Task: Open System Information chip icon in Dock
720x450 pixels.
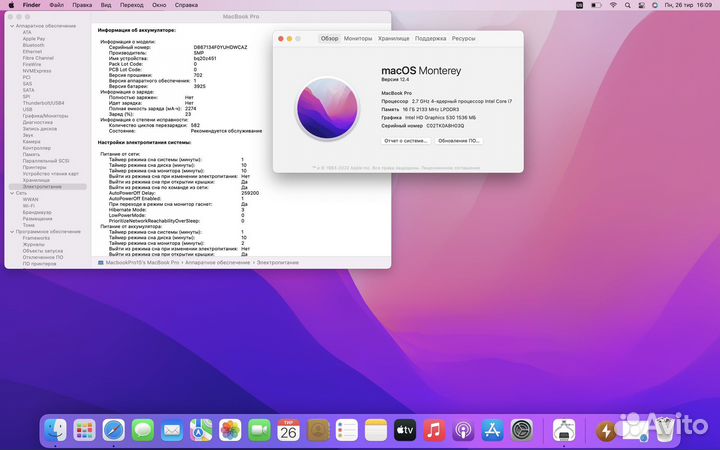Action: 564,431
